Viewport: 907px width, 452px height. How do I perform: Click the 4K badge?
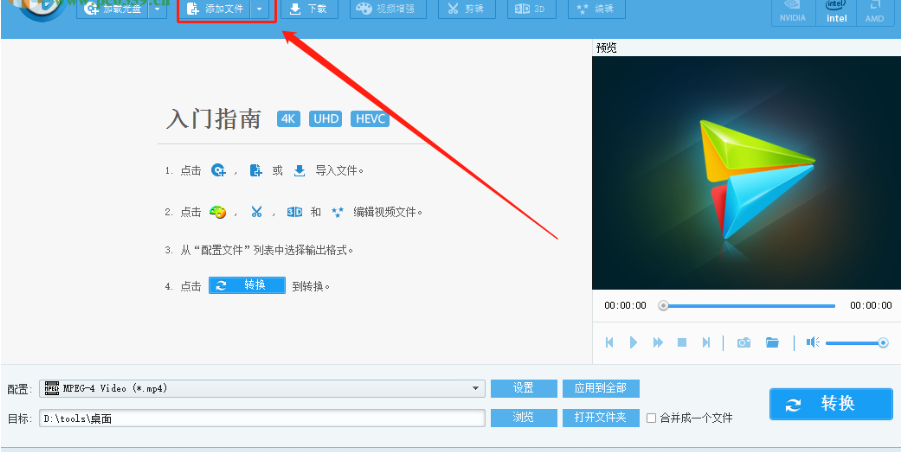pyautogui.click(x=288, y=119)
